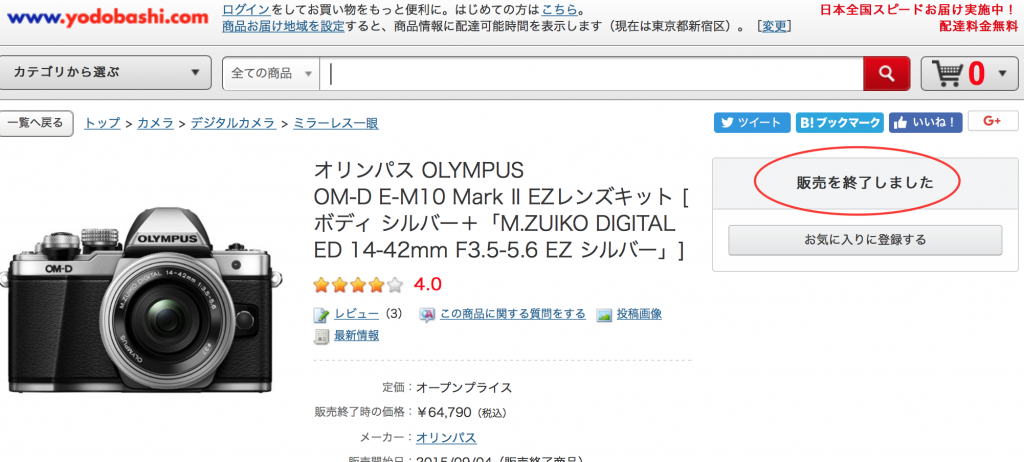Go to デジタルカメラ breadcrumb
1024x462 pixels.
pyautogui.click(x=233, y=123)
